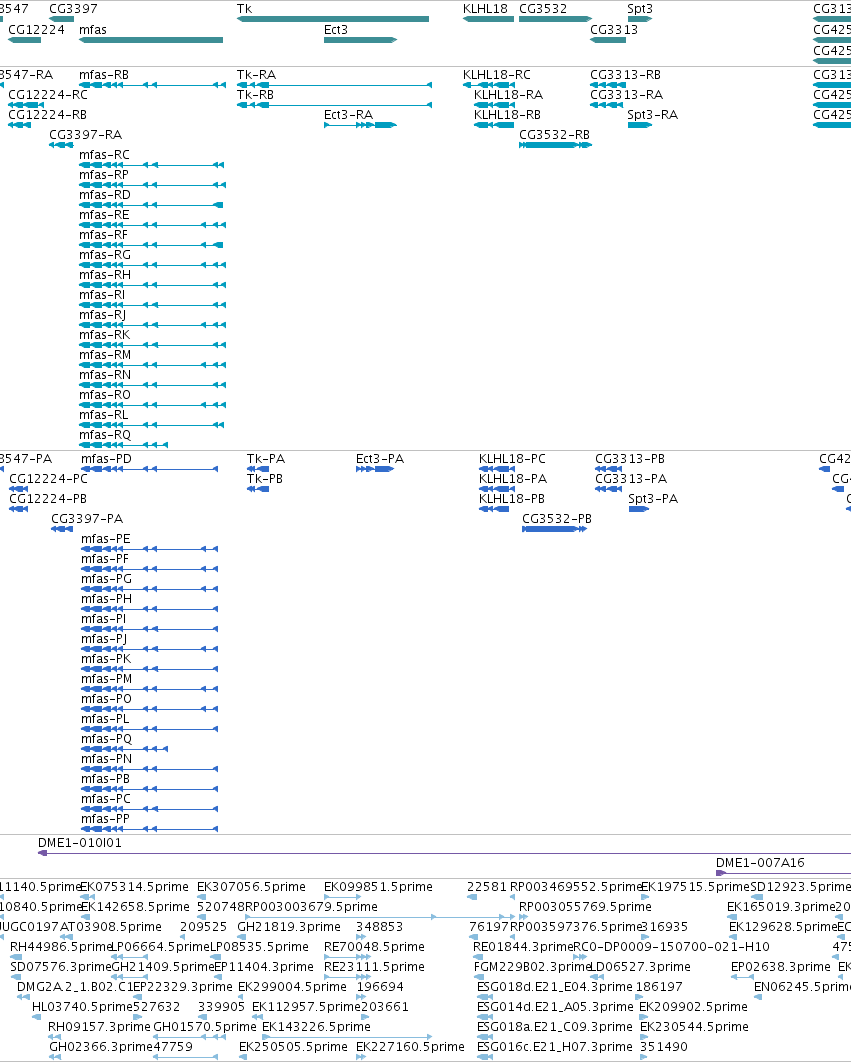Image resolution: width=851 pixels, height=1062 pixels.
Task: Click the Spt3-RA transcript
Action: tap(640, 125)
